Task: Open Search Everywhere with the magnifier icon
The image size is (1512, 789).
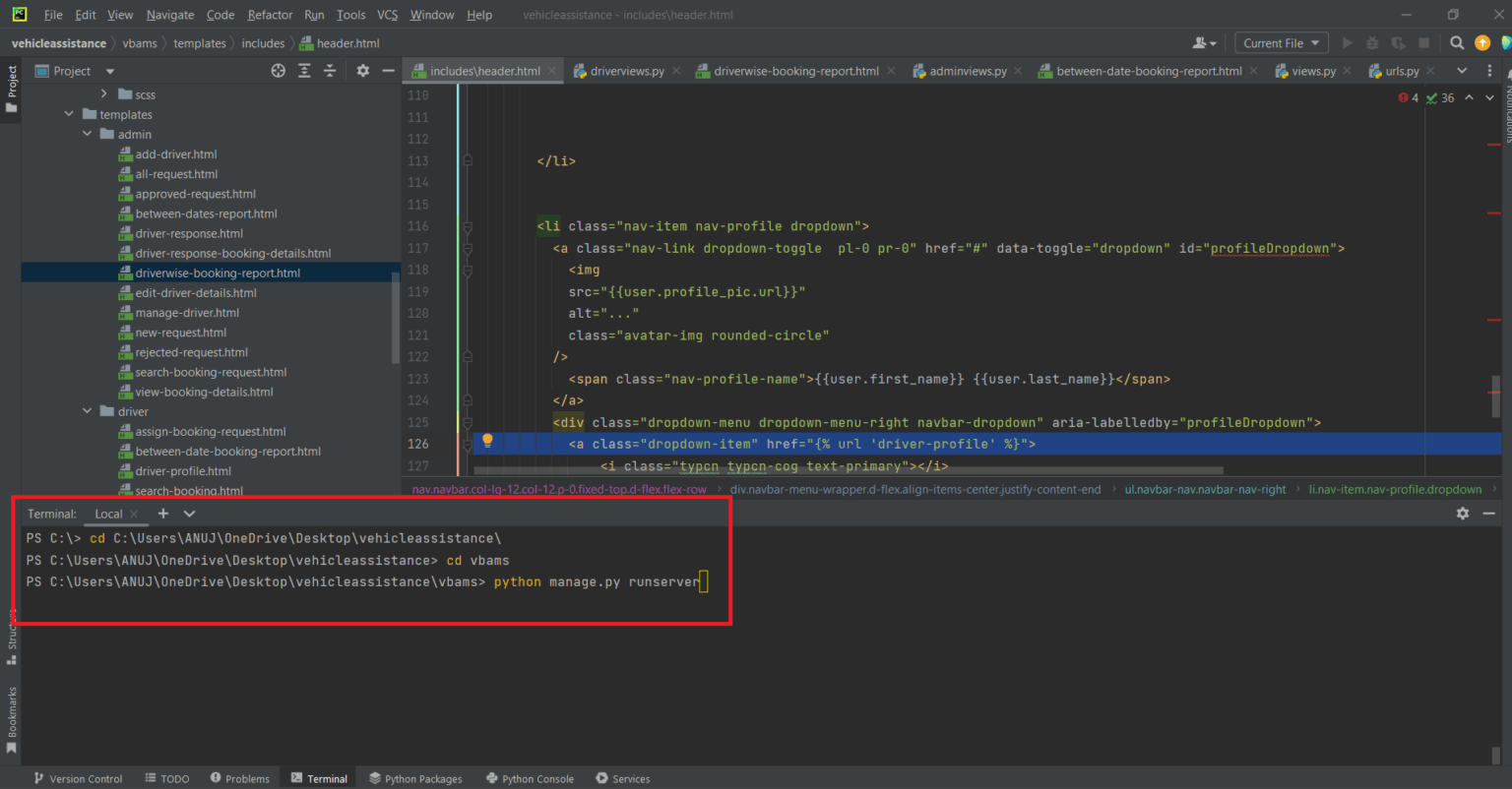Action: tap(1457, 42)
